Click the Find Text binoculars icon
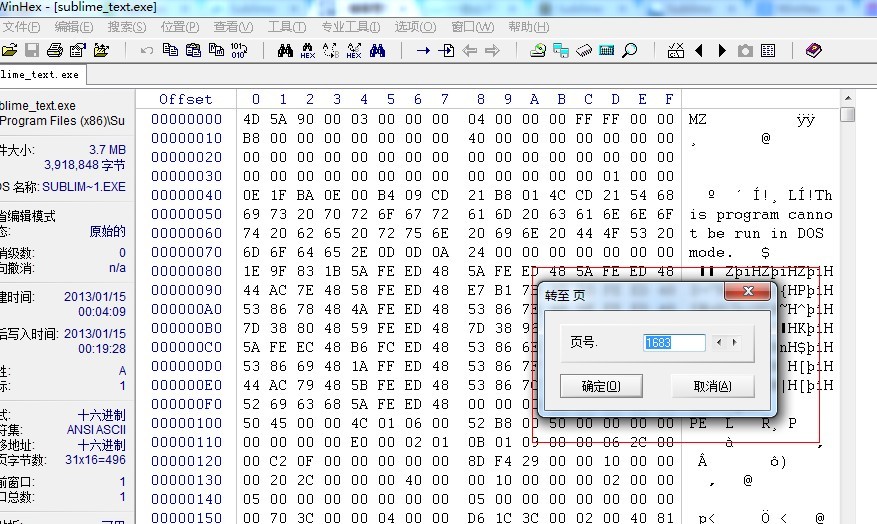877x524 pixels. coord(285,51)
